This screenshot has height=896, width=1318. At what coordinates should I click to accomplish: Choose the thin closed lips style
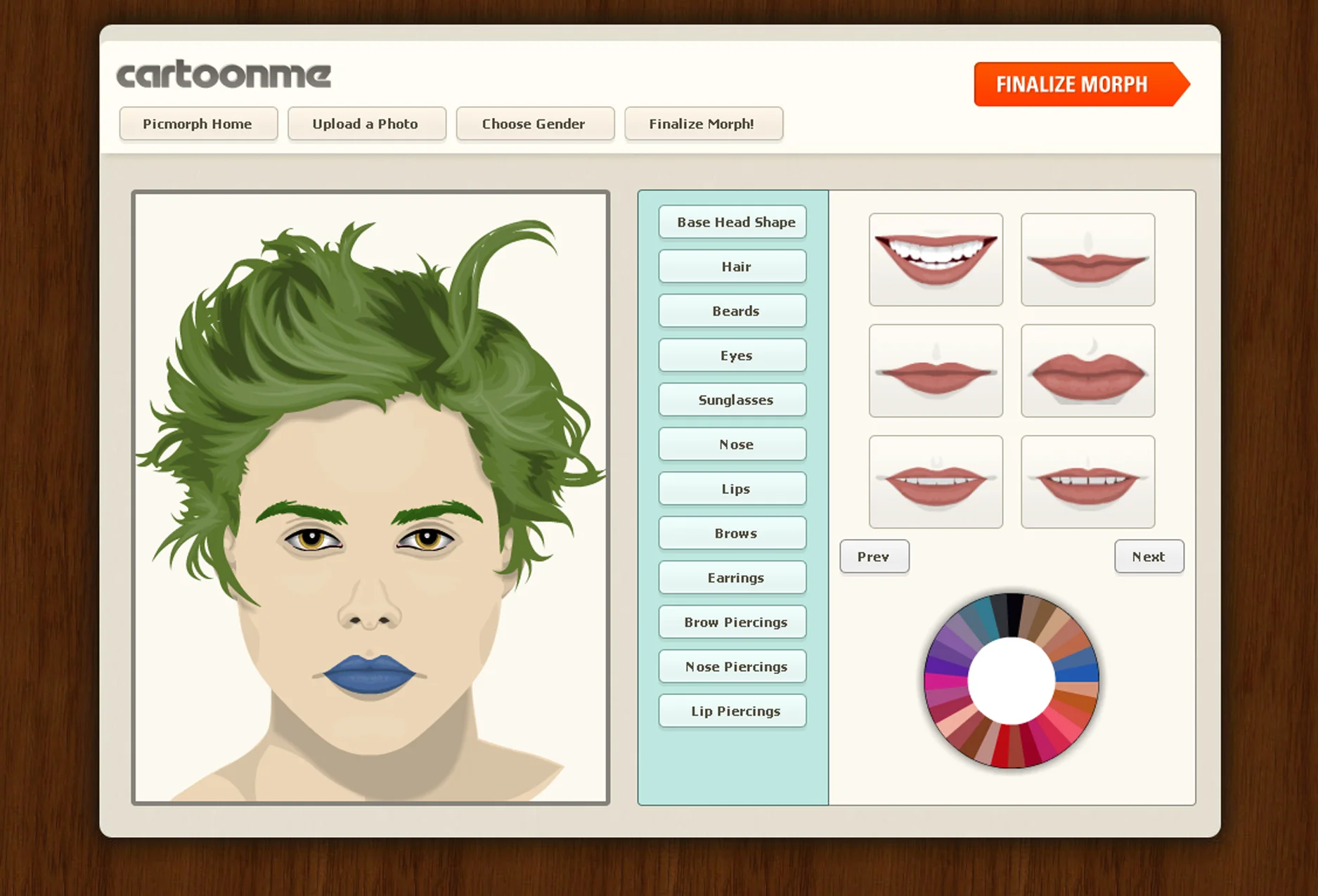point(1087,259)
